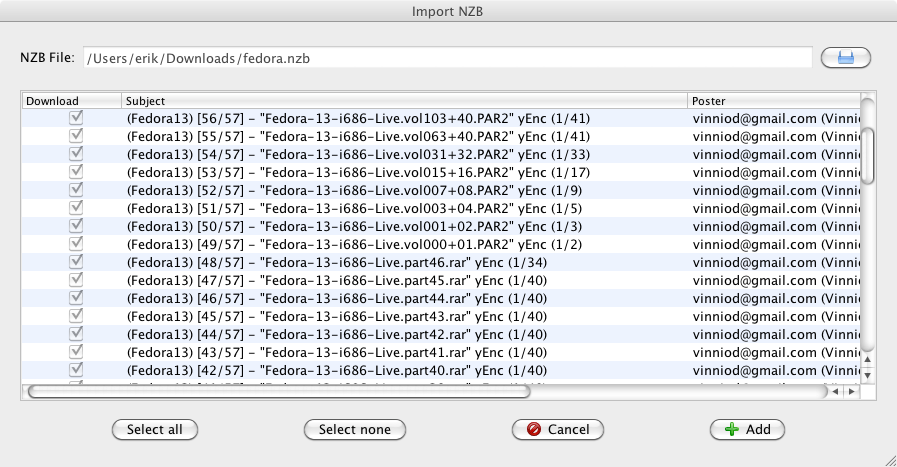The height and width of the screenshot is (467, 897).
Task: Click the vertical scrollbar down arrow
Action: [867, 375]
